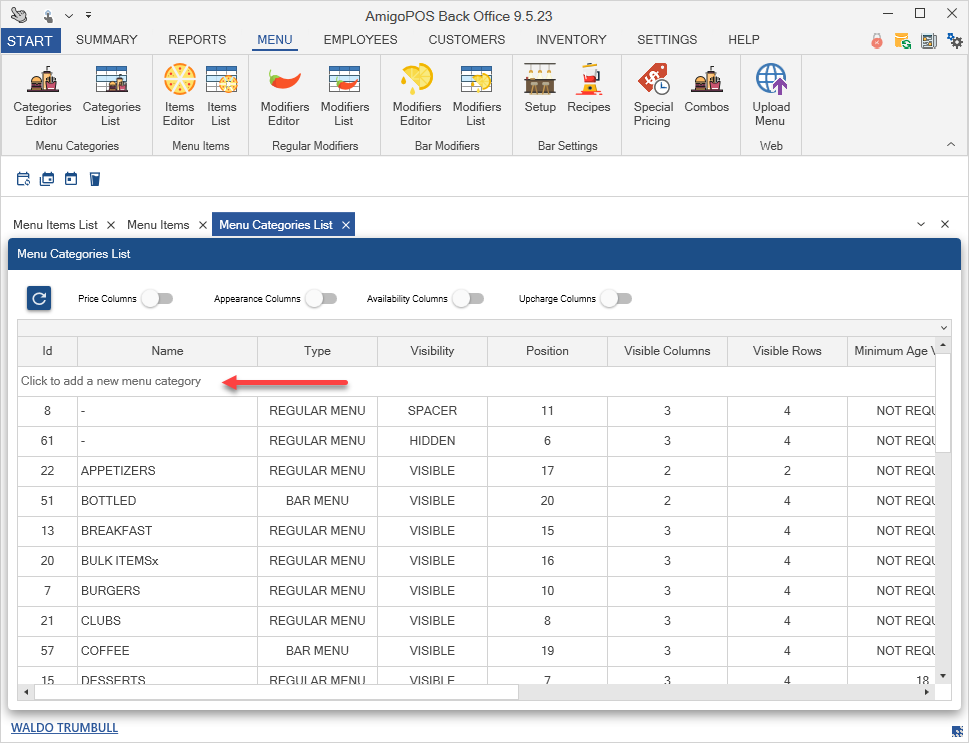The image size is (969, 743).
Task: Open the Combos icon
Action: pos(707,90)
